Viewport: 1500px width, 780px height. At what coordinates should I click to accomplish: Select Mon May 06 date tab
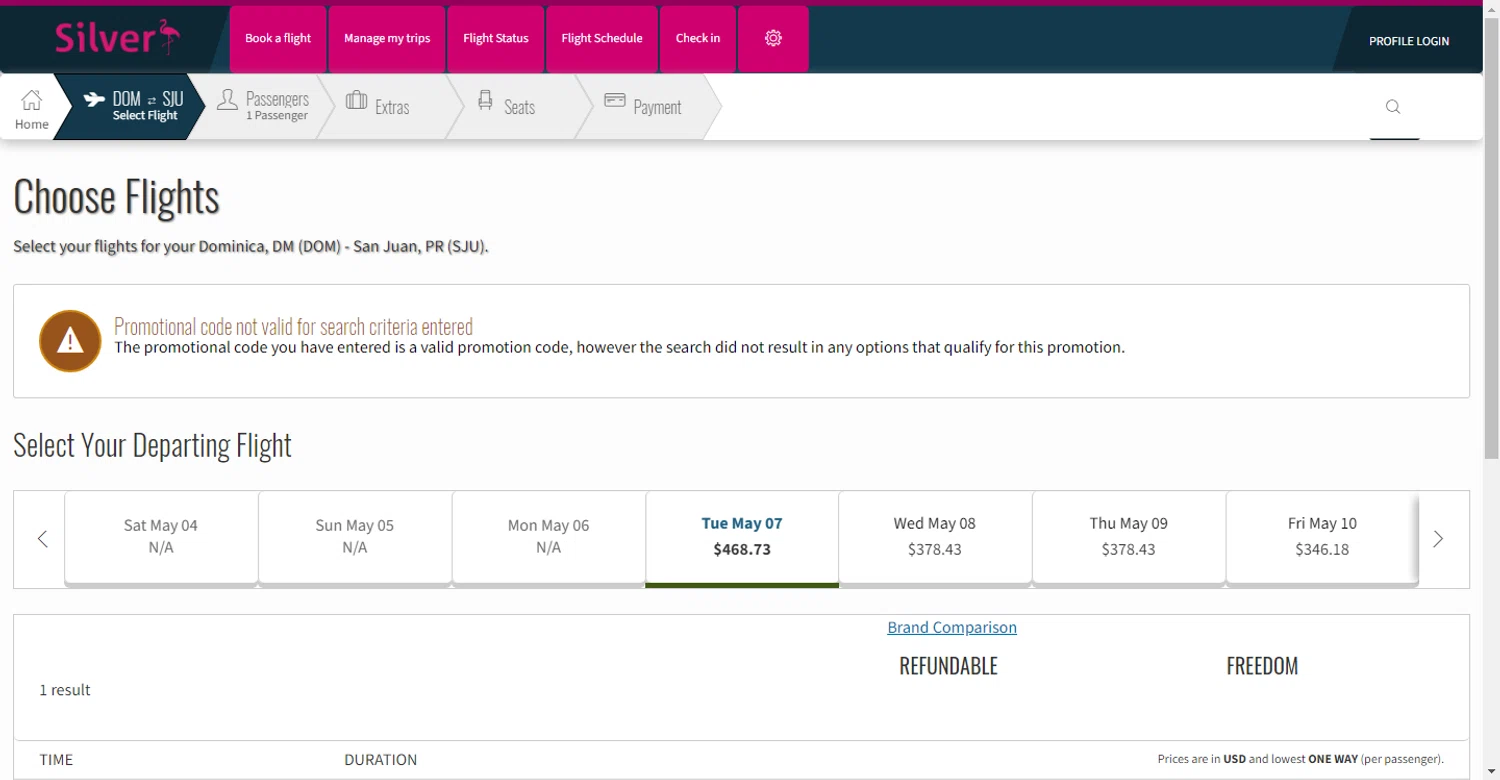(x=549, y=537)
